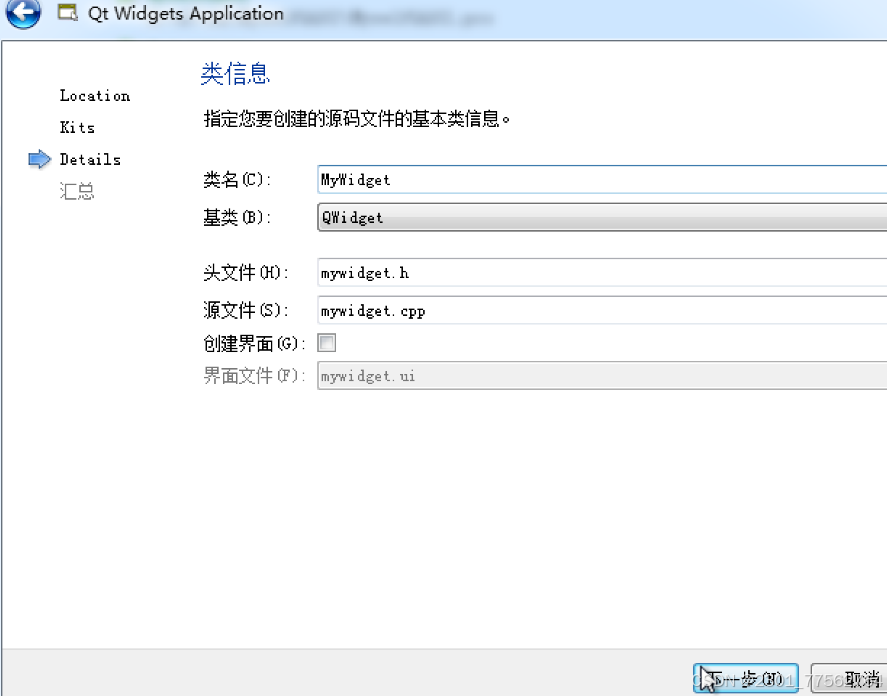Image resolution: width=887 pixels, height=696 pixels.
Task: Focus the 源文件 field with mywidget.cpp
Action: [x=602, y=311]
